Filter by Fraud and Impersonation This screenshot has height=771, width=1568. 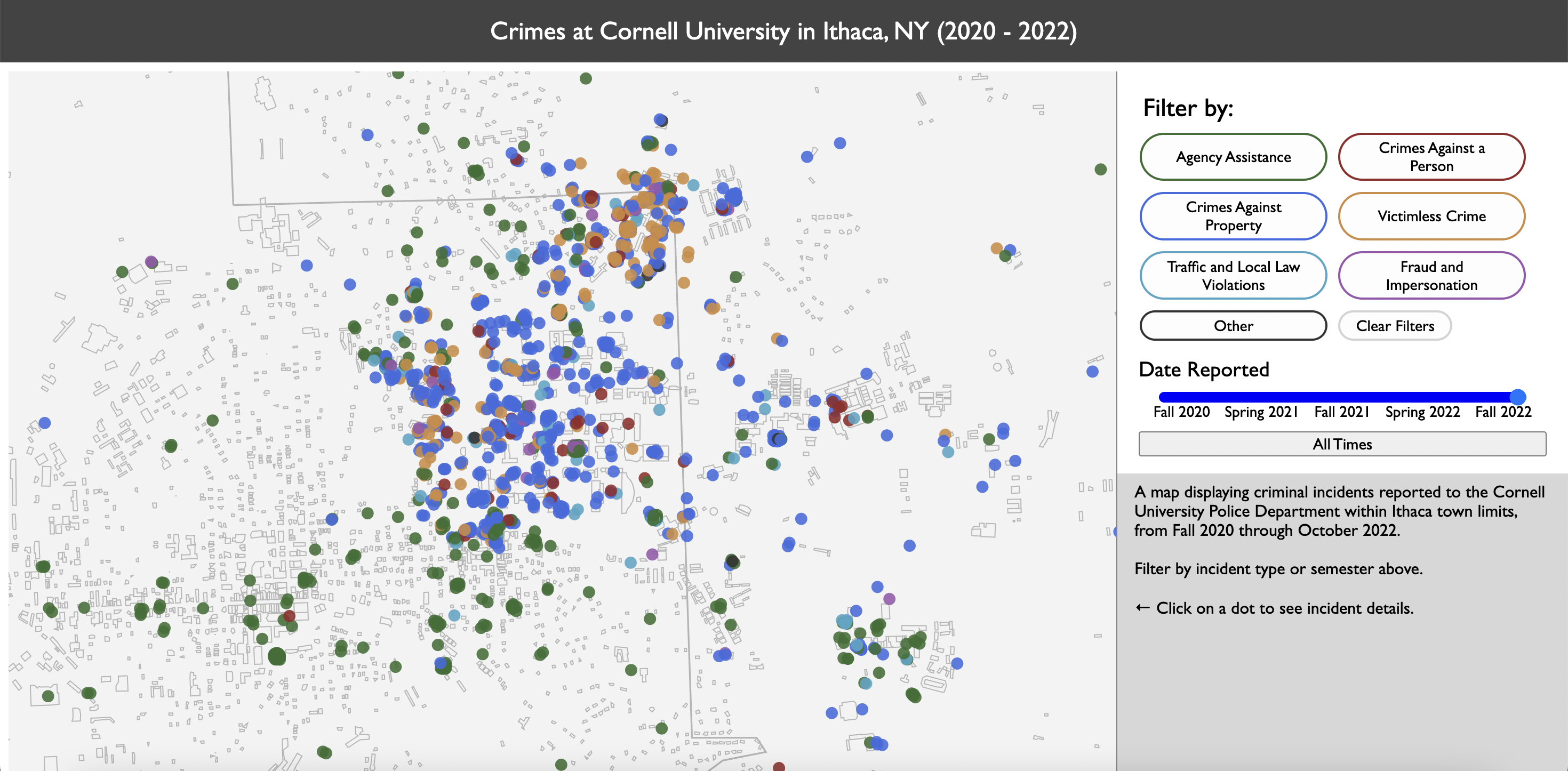pyautogui.click(x=1431, y=276)
